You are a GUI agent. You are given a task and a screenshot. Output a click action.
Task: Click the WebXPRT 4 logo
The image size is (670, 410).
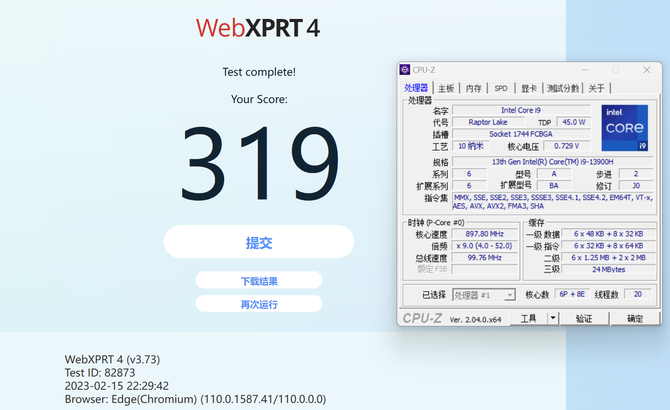click(x=258, y=28)
